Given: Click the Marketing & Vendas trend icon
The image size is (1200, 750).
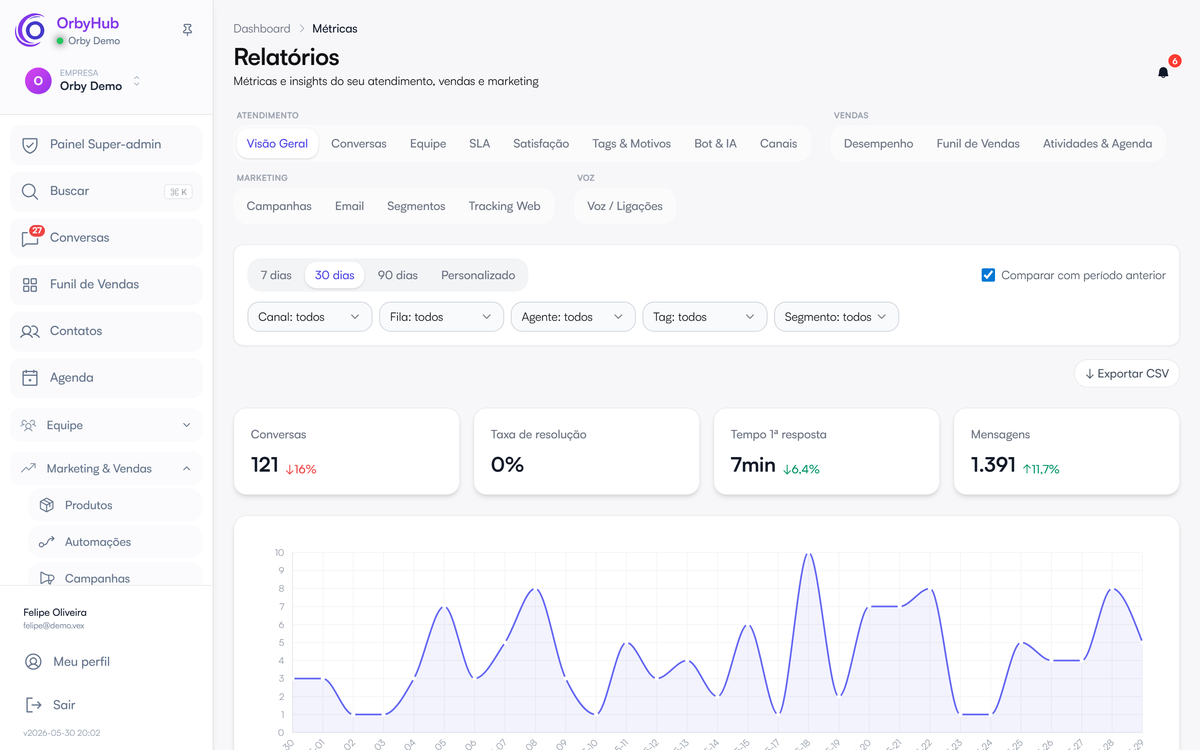Looking at the screenshot, I should point(28,468).
